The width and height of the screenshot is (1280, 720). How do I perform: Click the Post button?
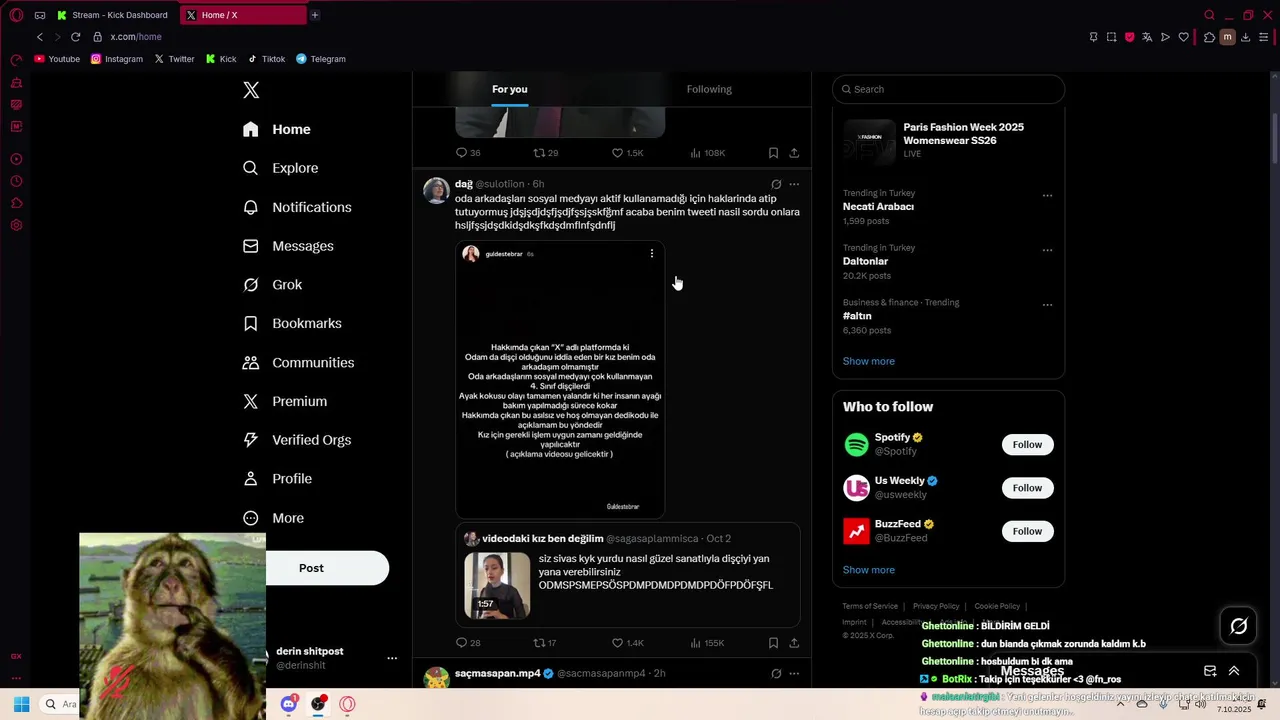(312, 568)
